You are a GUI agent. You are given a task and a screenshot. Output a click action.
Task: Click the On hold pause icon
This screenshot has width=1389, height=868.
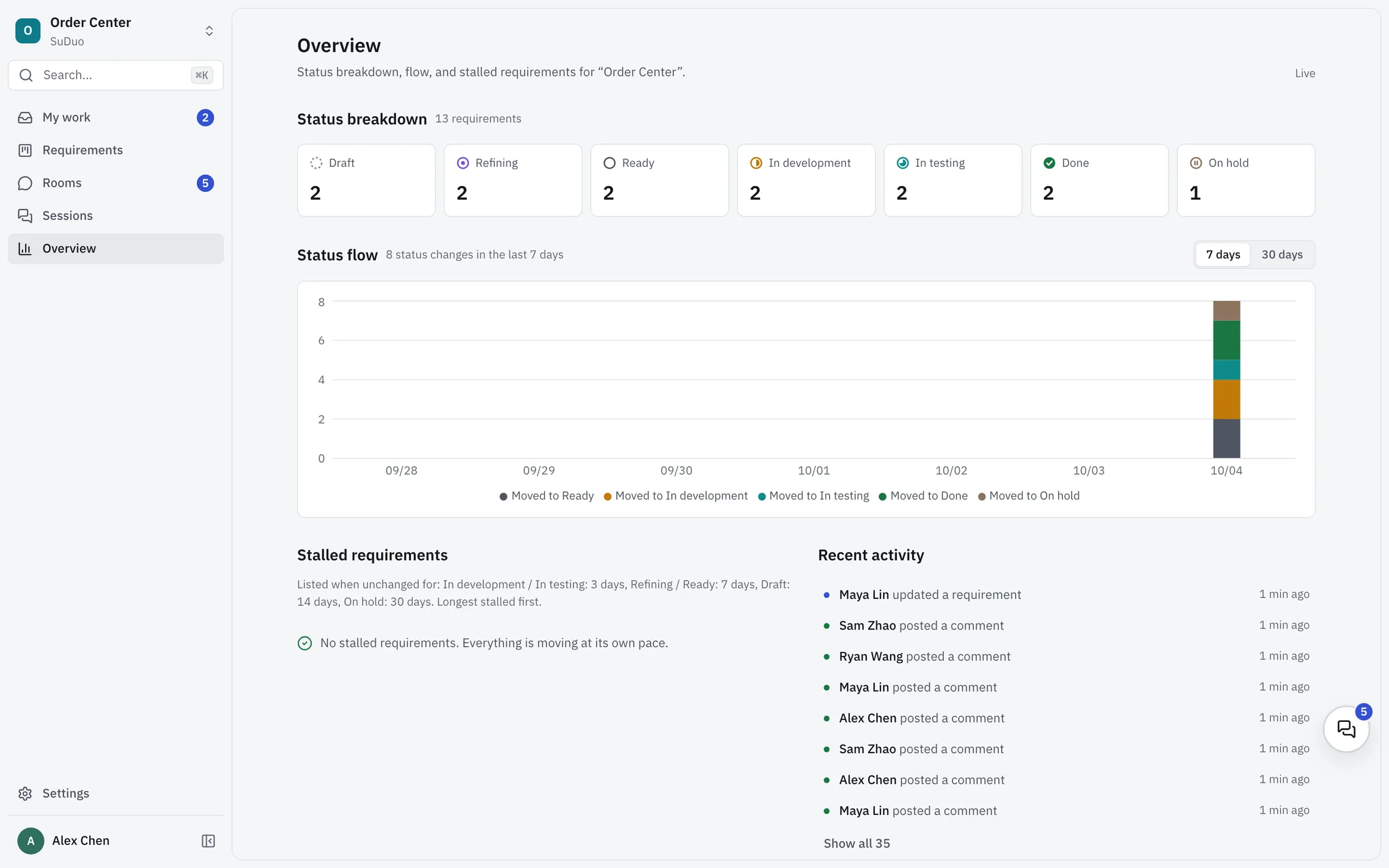point(1196,163)
